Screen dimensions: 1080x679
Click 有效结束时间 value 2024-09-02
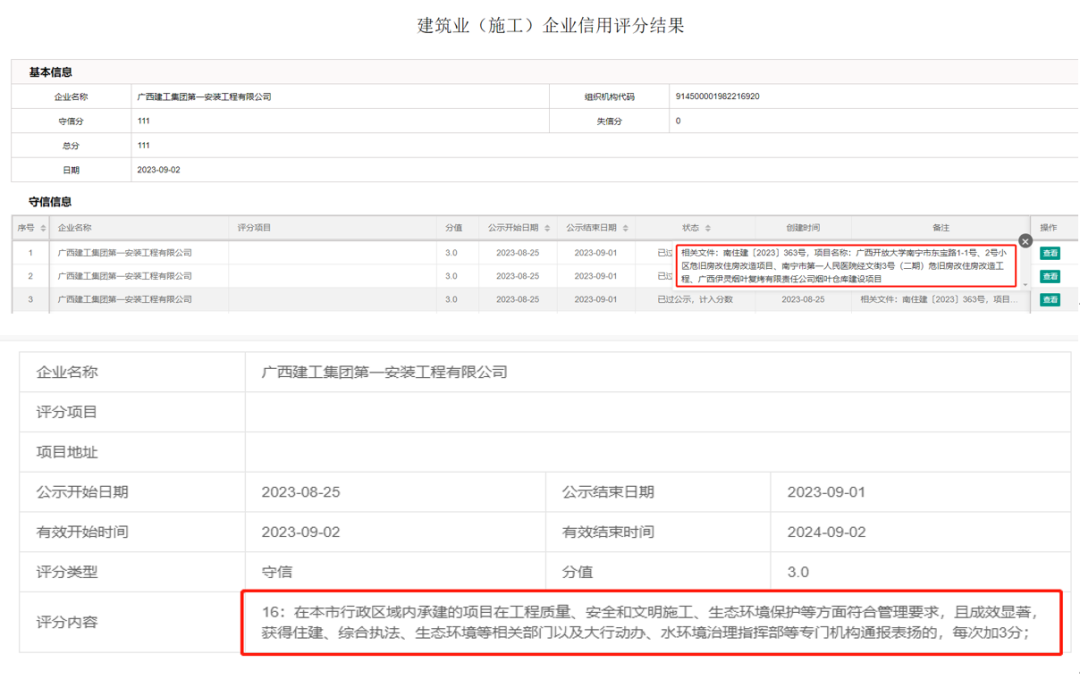(827, 532)
